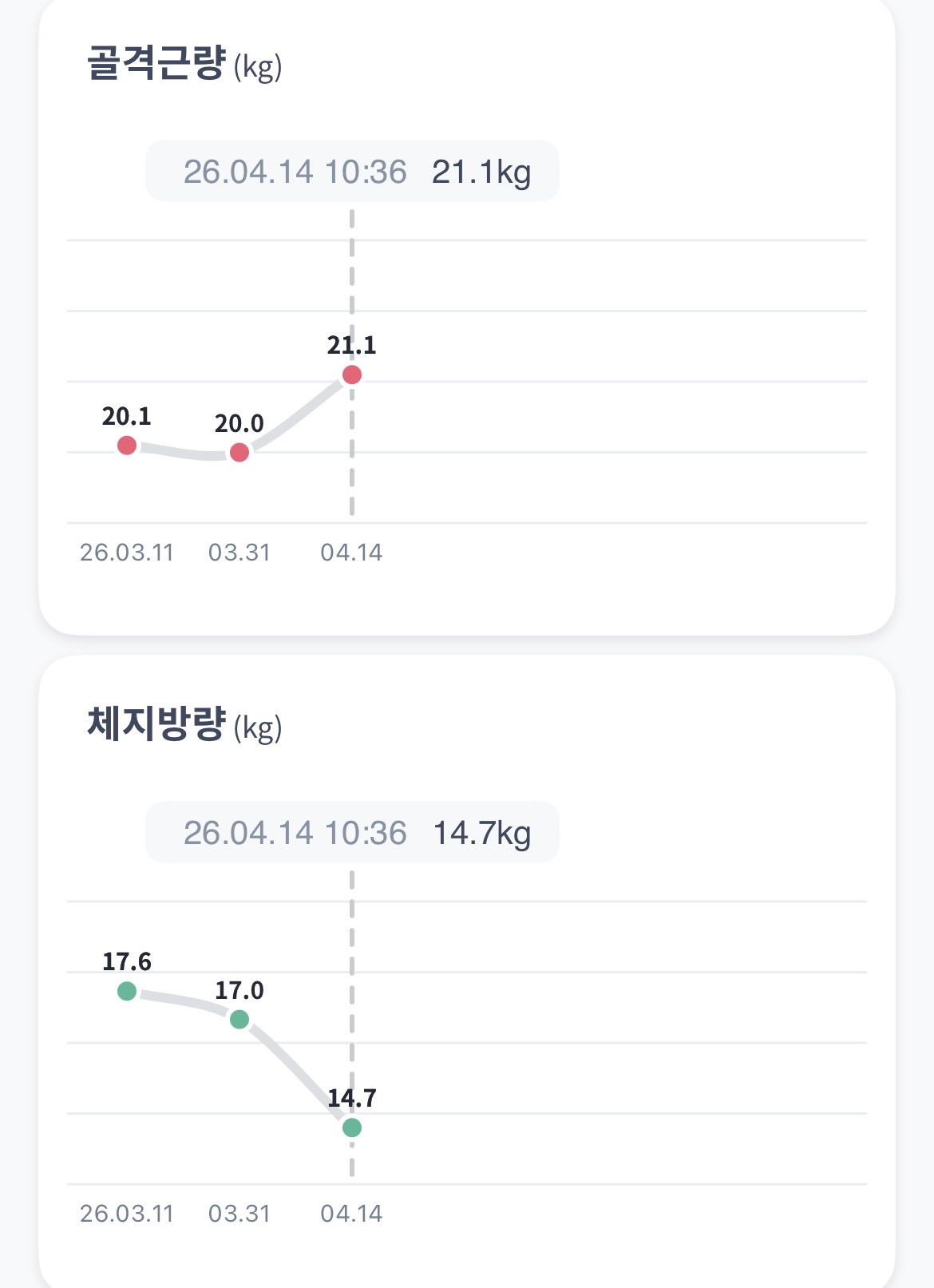Tap the 체지방량 (kg) chart title
Image resolution: width=934 pixels, height=1288 pixels.
coord(184,725)
